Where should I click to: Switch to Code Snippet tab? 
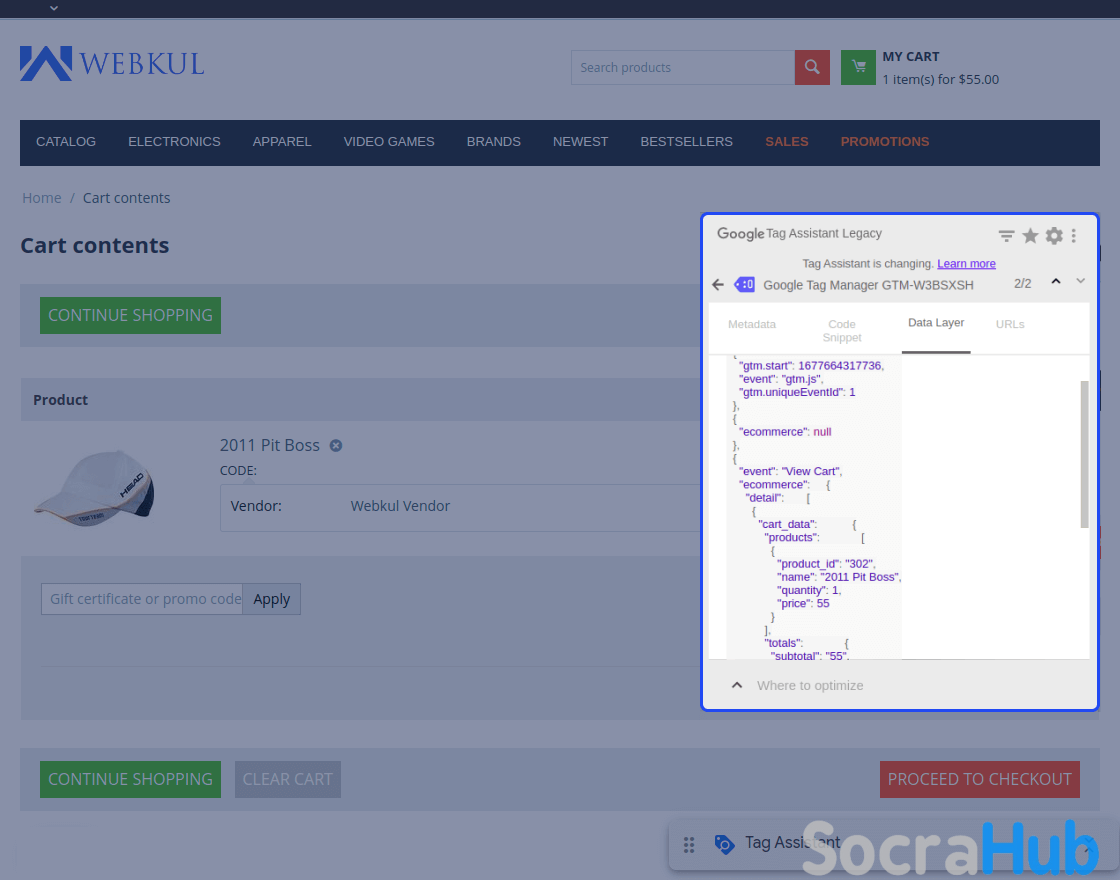(841, 331)
